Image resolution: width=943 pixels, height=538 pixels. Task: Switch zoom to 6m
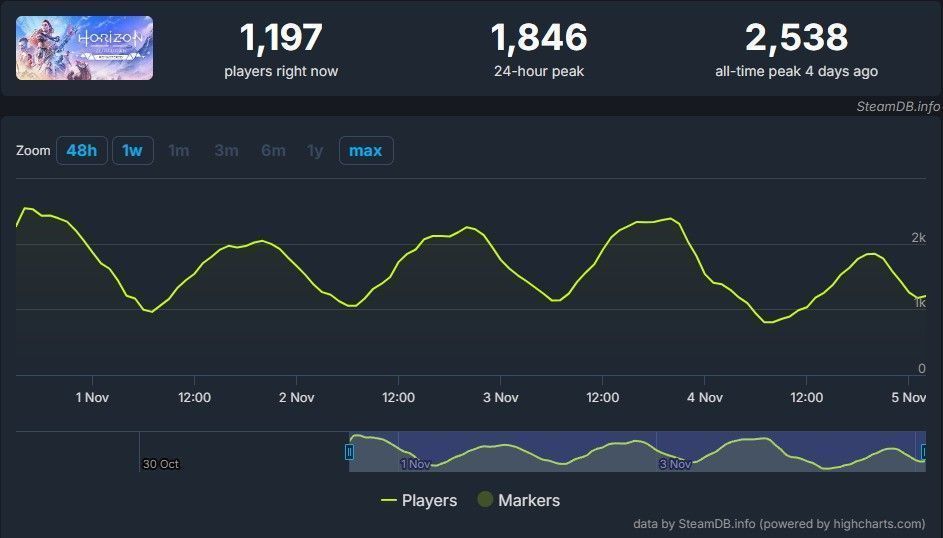(273, 151)
